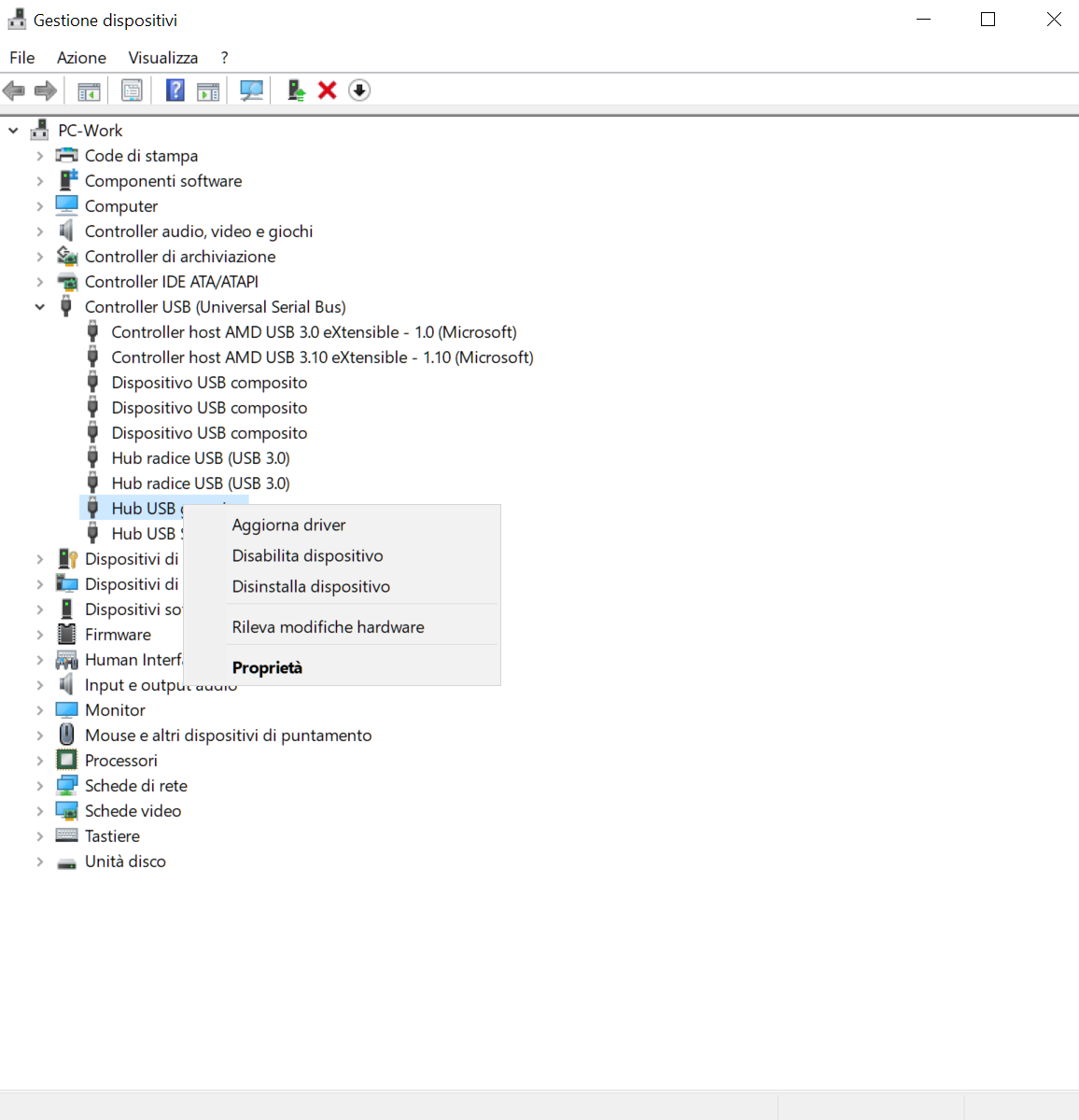This screenshot has width=1079, height=1120.
Task: Open the Azione menu
Action: pyautogui.click(x=81, y=58)
